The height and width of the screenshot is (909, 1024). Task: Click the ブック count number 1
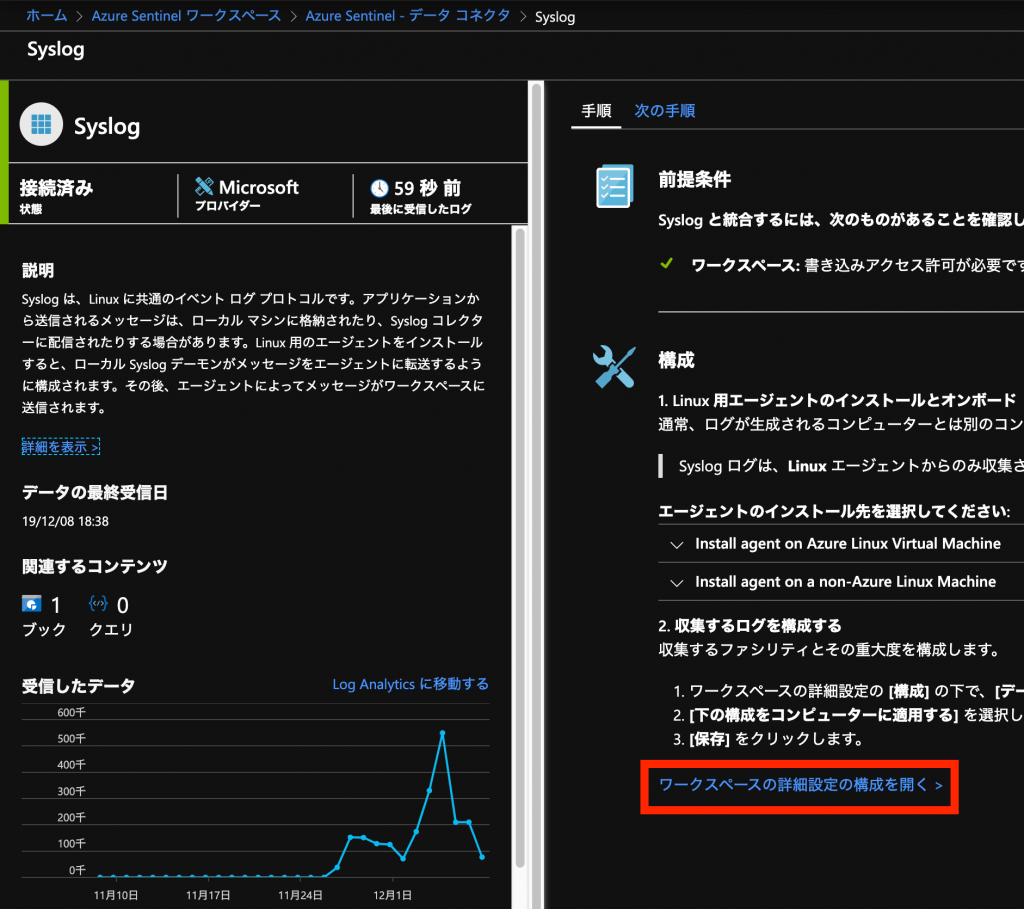(56, 605)
